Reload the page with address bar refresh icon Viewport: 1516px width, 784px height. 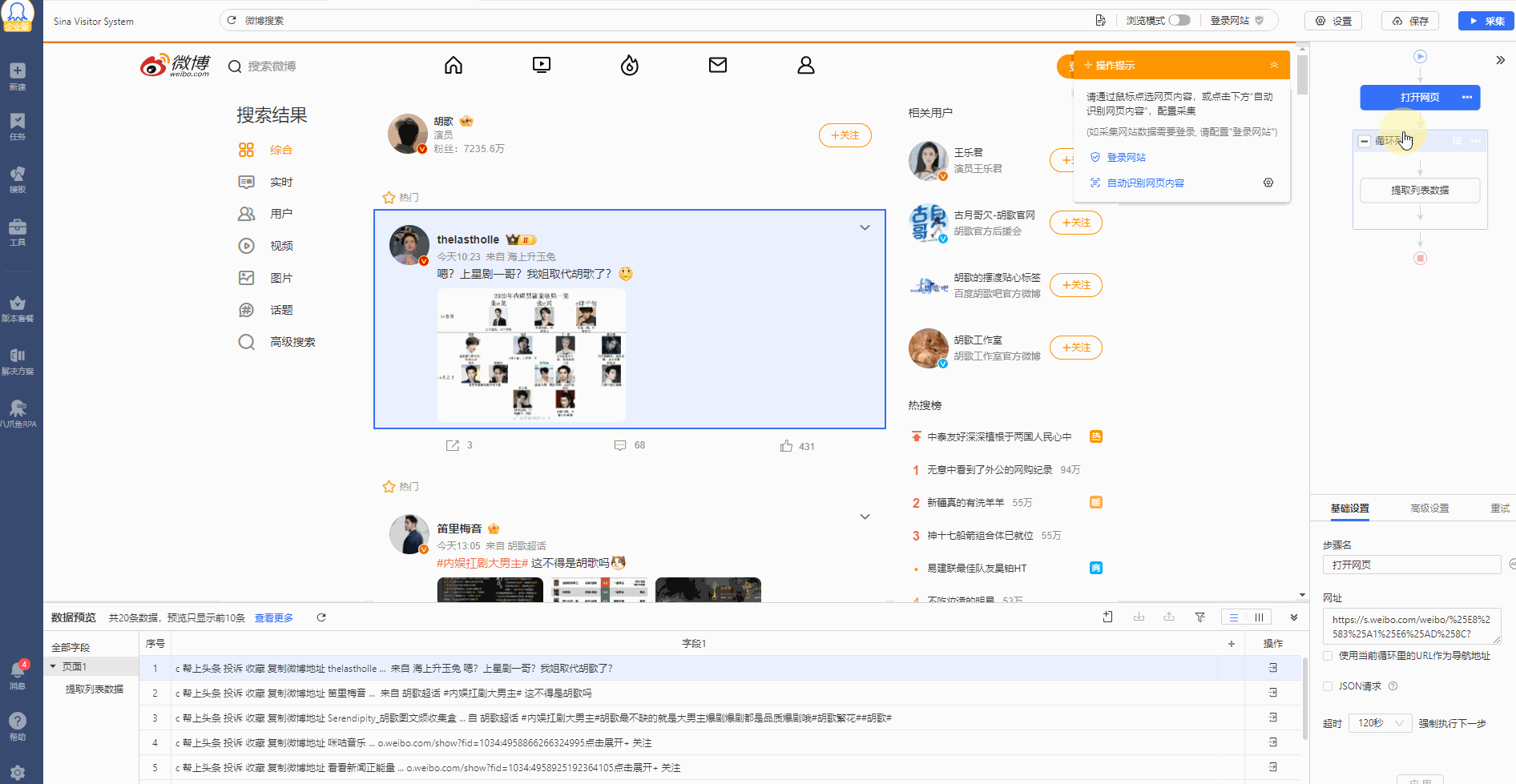[x=232, y=20]
